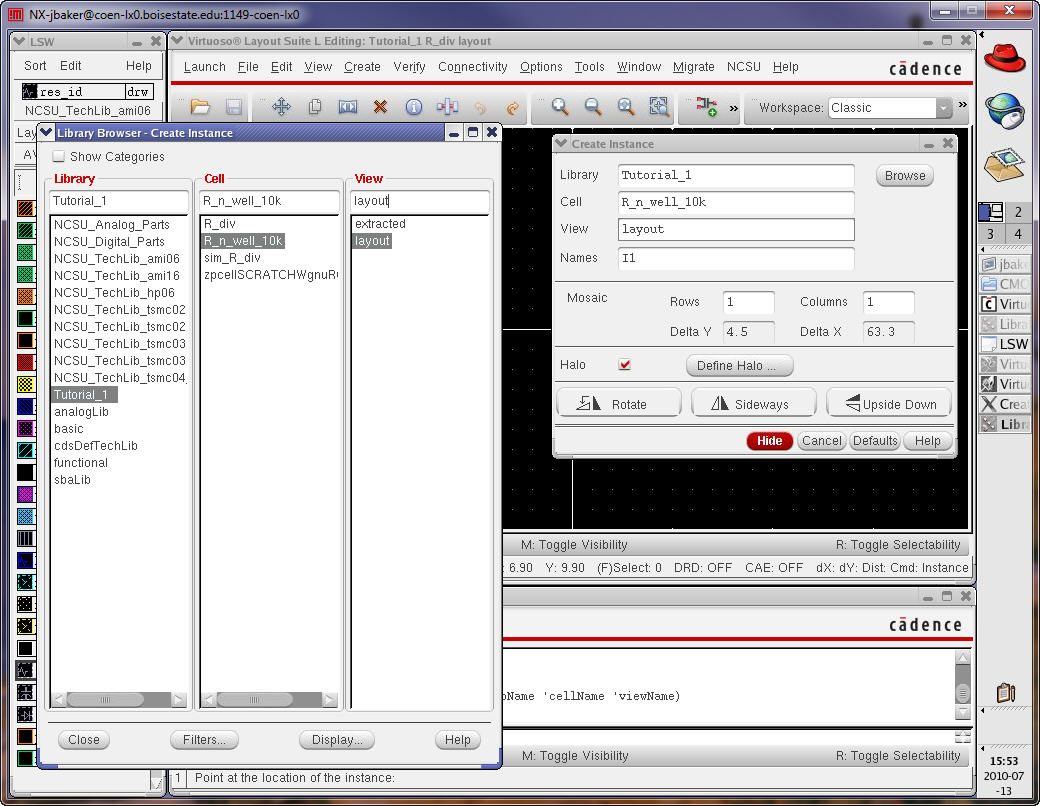Select the yellow layer swatch in LSW
This screenshot has width=1040, height=806.
click(26, 384)
